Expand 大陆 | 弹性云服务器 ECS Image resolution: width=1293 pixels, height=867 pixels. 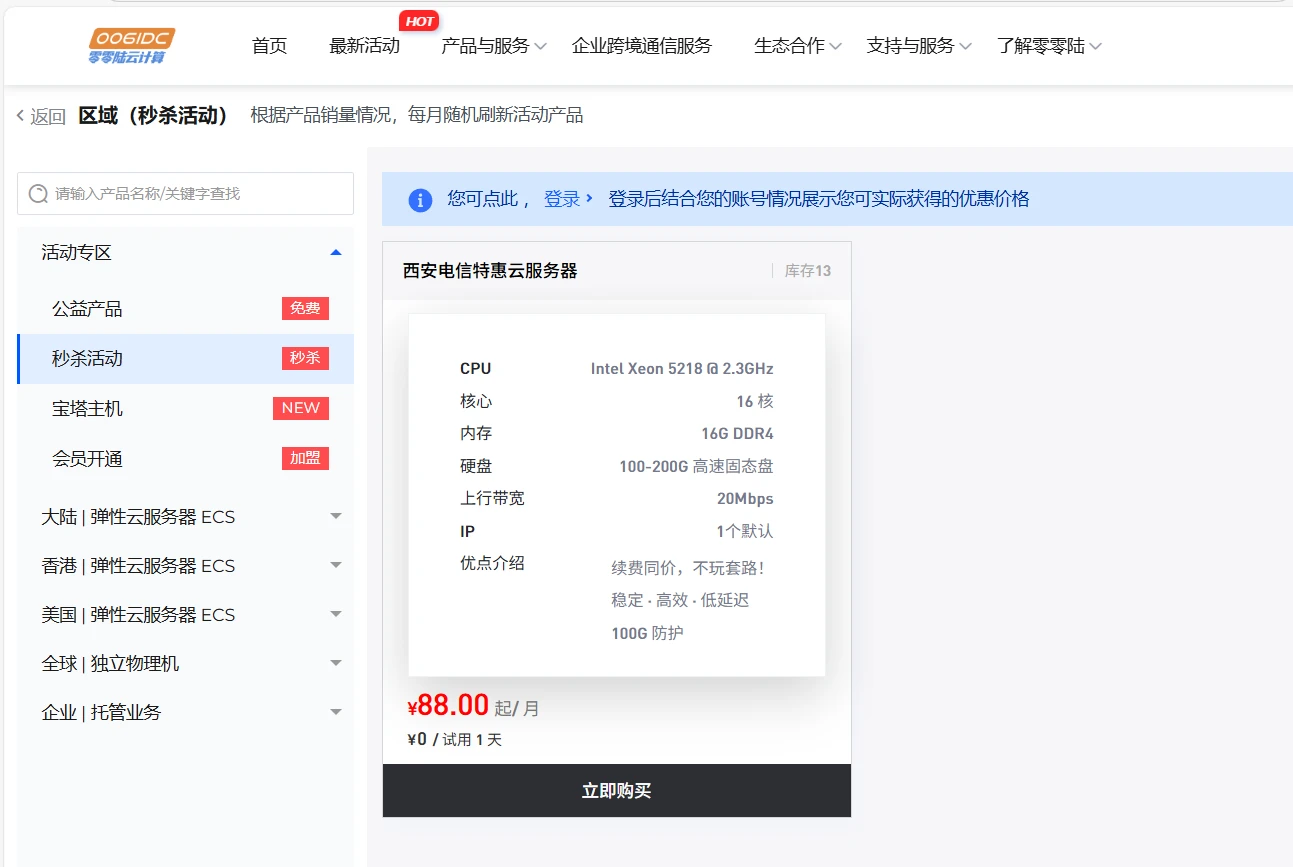pyautogui.click(x=336, y=517)
